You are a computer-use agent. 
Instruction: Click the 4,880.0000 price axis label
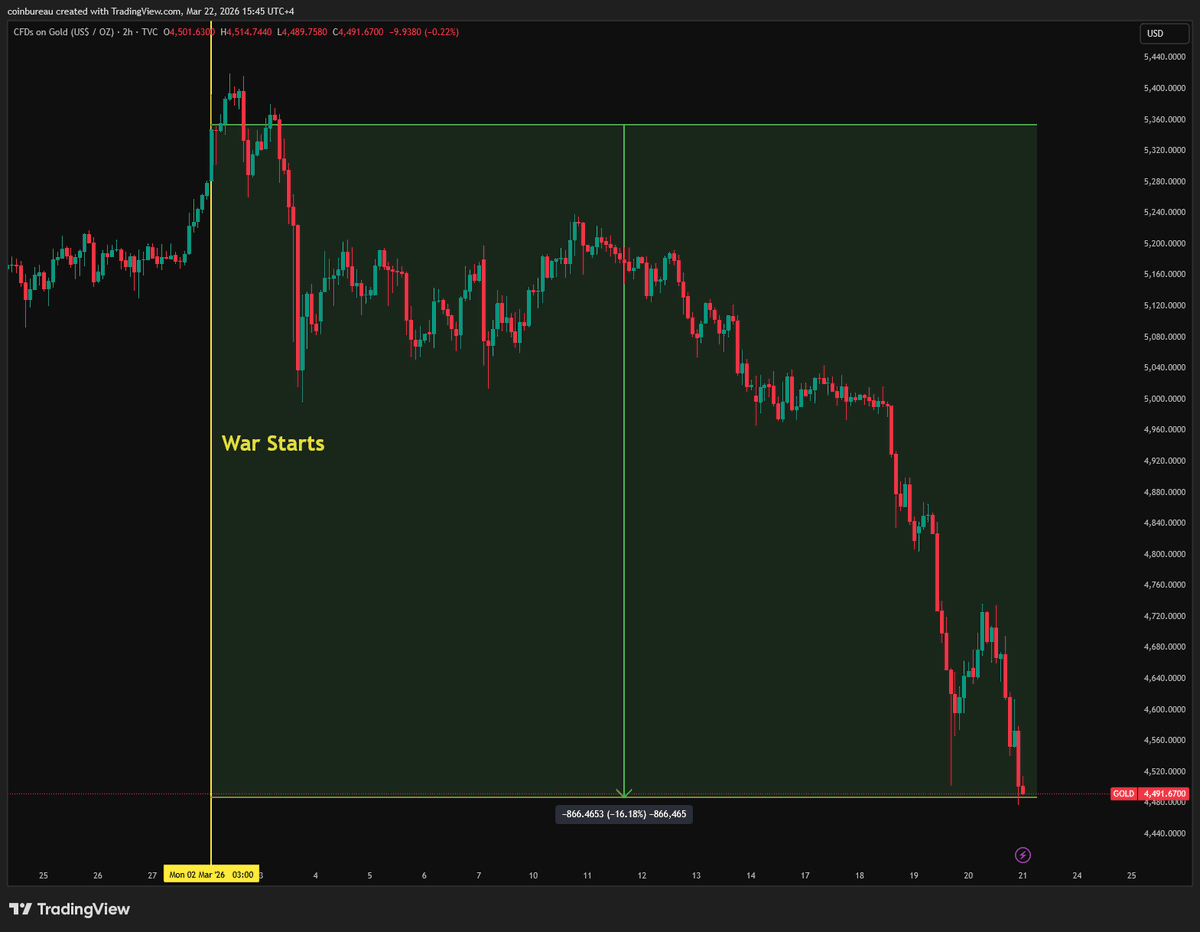coord(1165,491)
